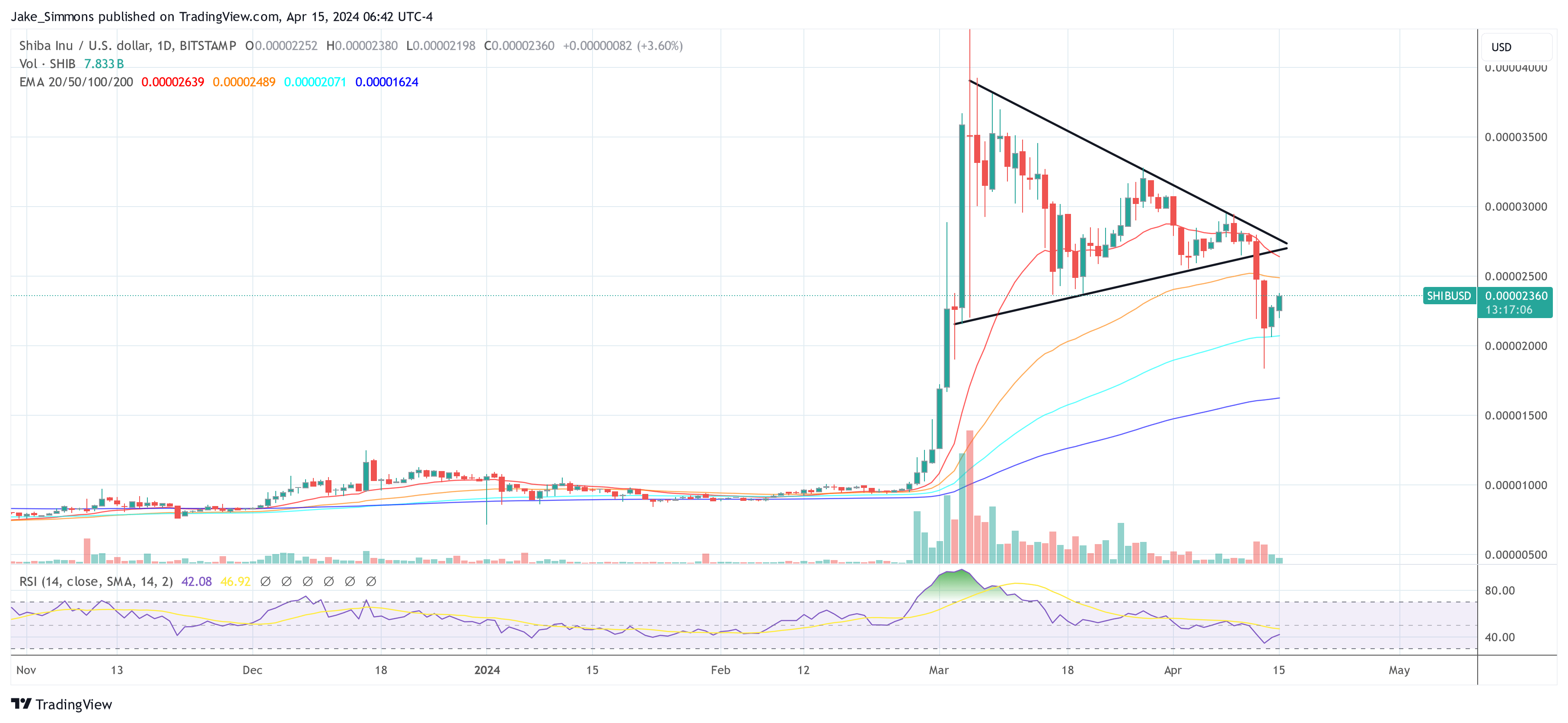Click the Feb date axis label
Image resolution: width=1568 pixels, height=723 pixels.
(x=721, y=670)
